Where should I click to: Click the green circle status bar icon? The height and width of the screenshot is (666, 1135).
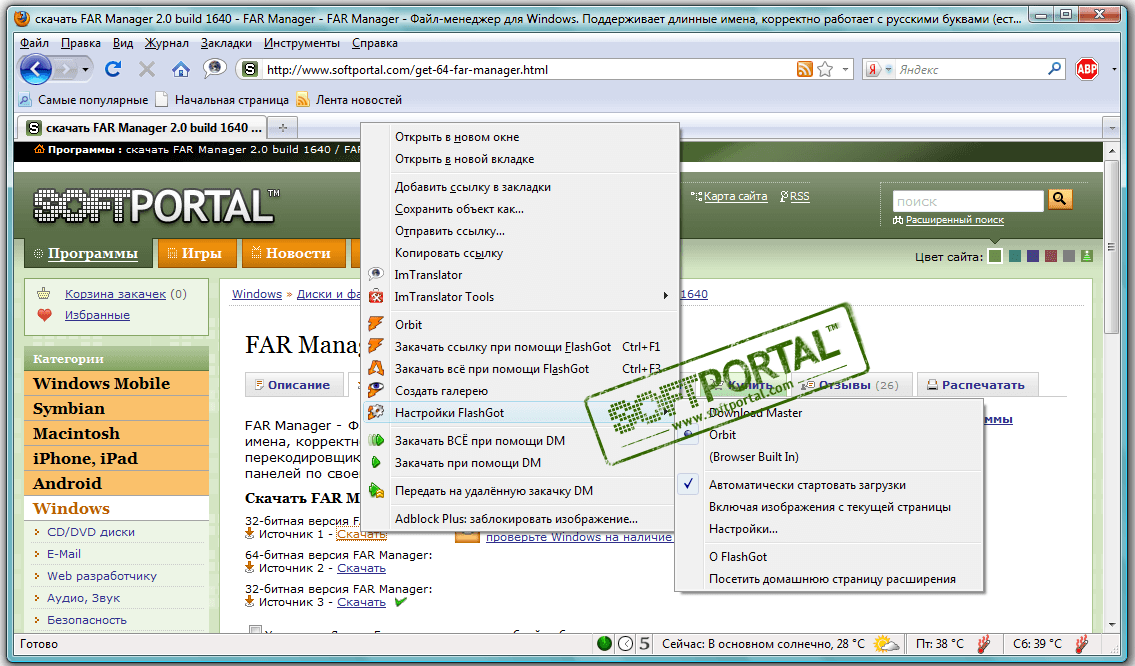coord(604,644)
